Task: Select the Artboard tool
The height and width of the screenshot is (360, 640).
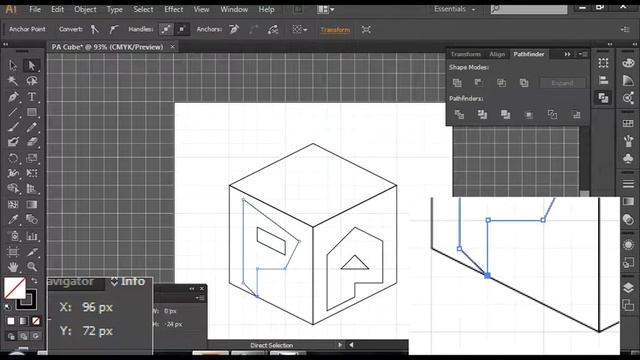Action: click(x=13, y=252)
